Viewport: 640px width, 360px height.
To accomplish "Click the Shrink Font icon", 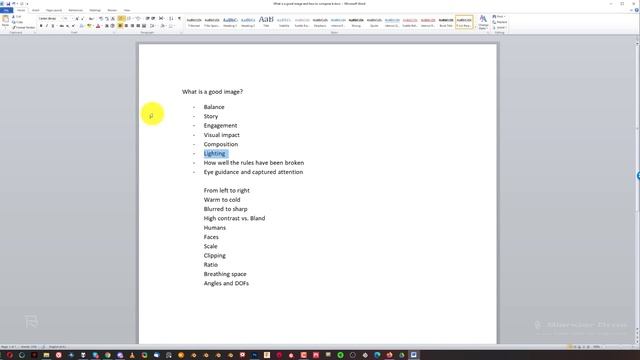I will pyautogui.click(x=82, y=18).
